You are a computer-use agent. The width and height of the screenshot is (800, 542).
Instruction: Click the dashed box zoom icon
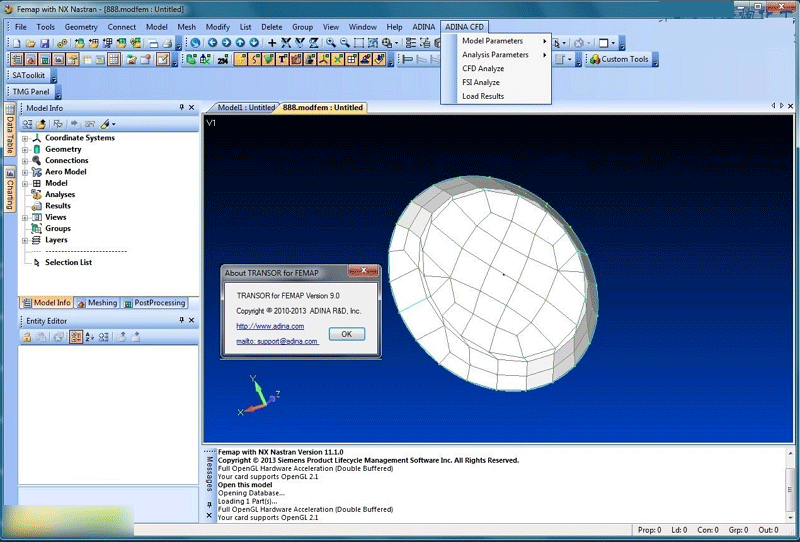pyautogui.click(x=359, y=43)
